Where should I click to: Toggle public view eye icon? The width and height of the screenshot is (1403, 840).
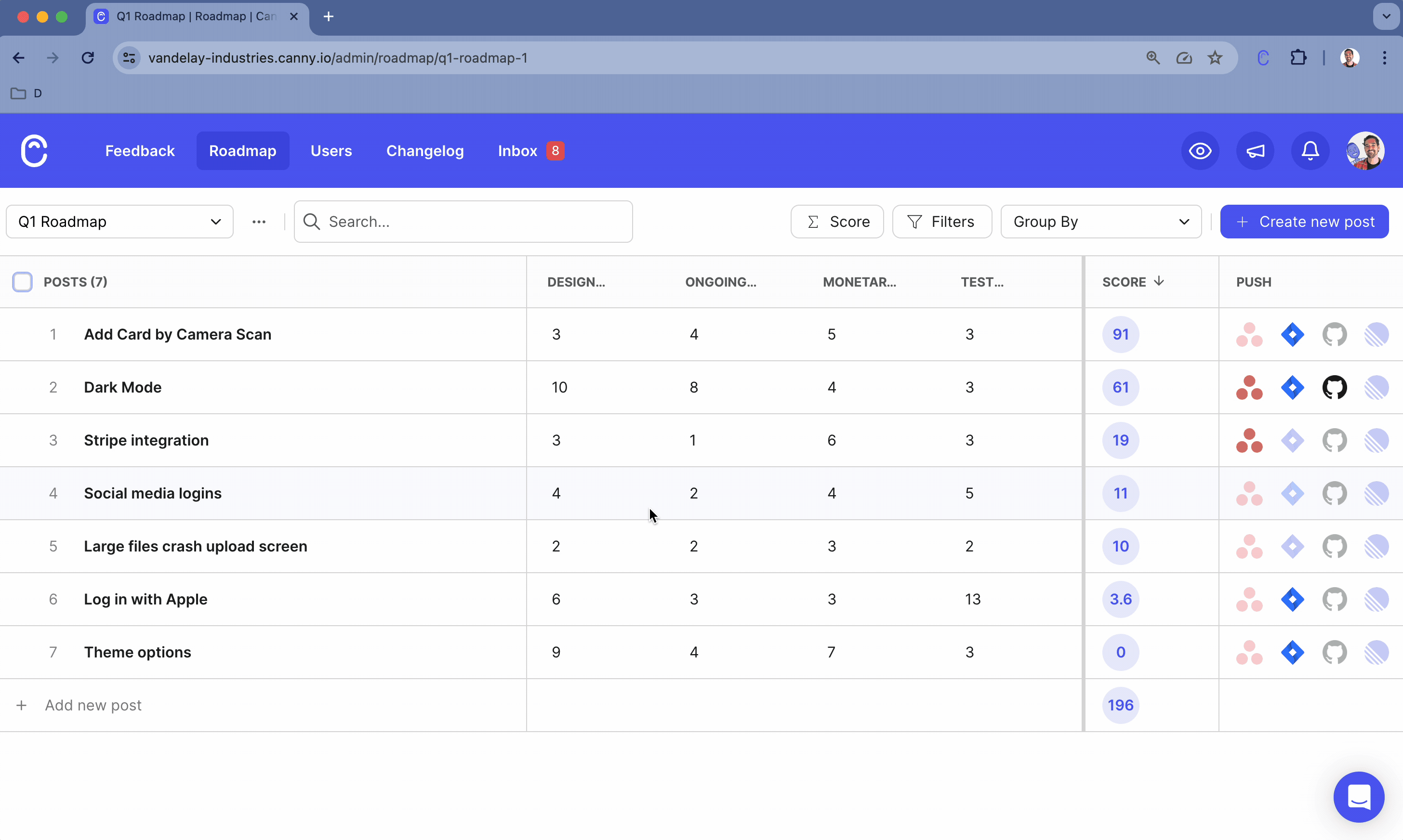point(1200,151)
